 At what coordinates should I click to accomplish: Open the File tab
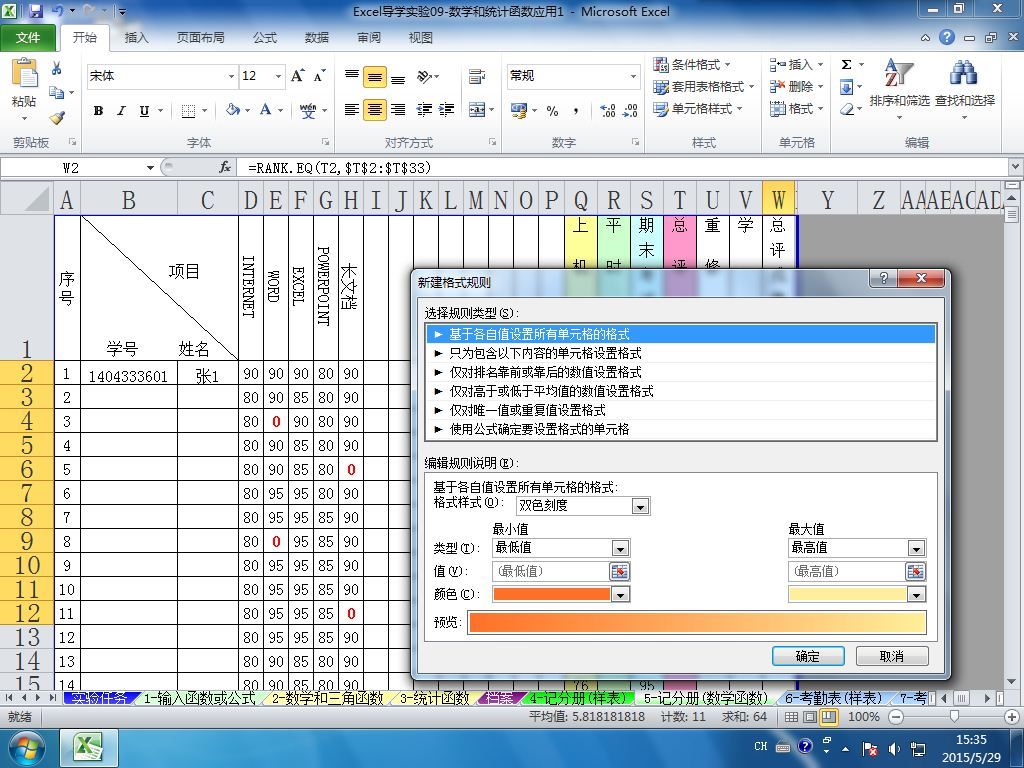pyautogui.click(x=27, y=38)
